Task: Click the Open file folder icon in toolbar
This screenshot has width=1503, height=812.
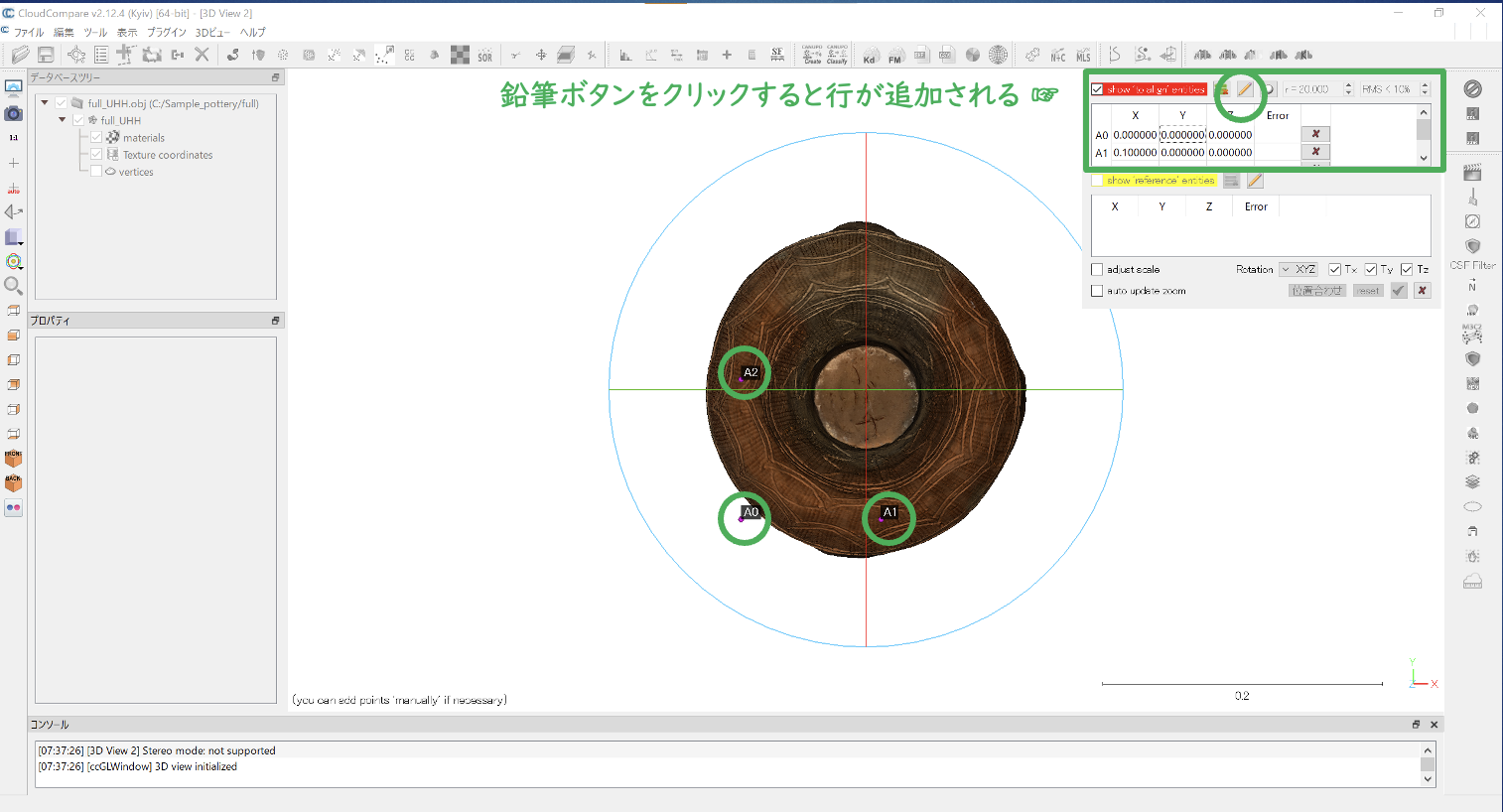Action: pos(20,55)
